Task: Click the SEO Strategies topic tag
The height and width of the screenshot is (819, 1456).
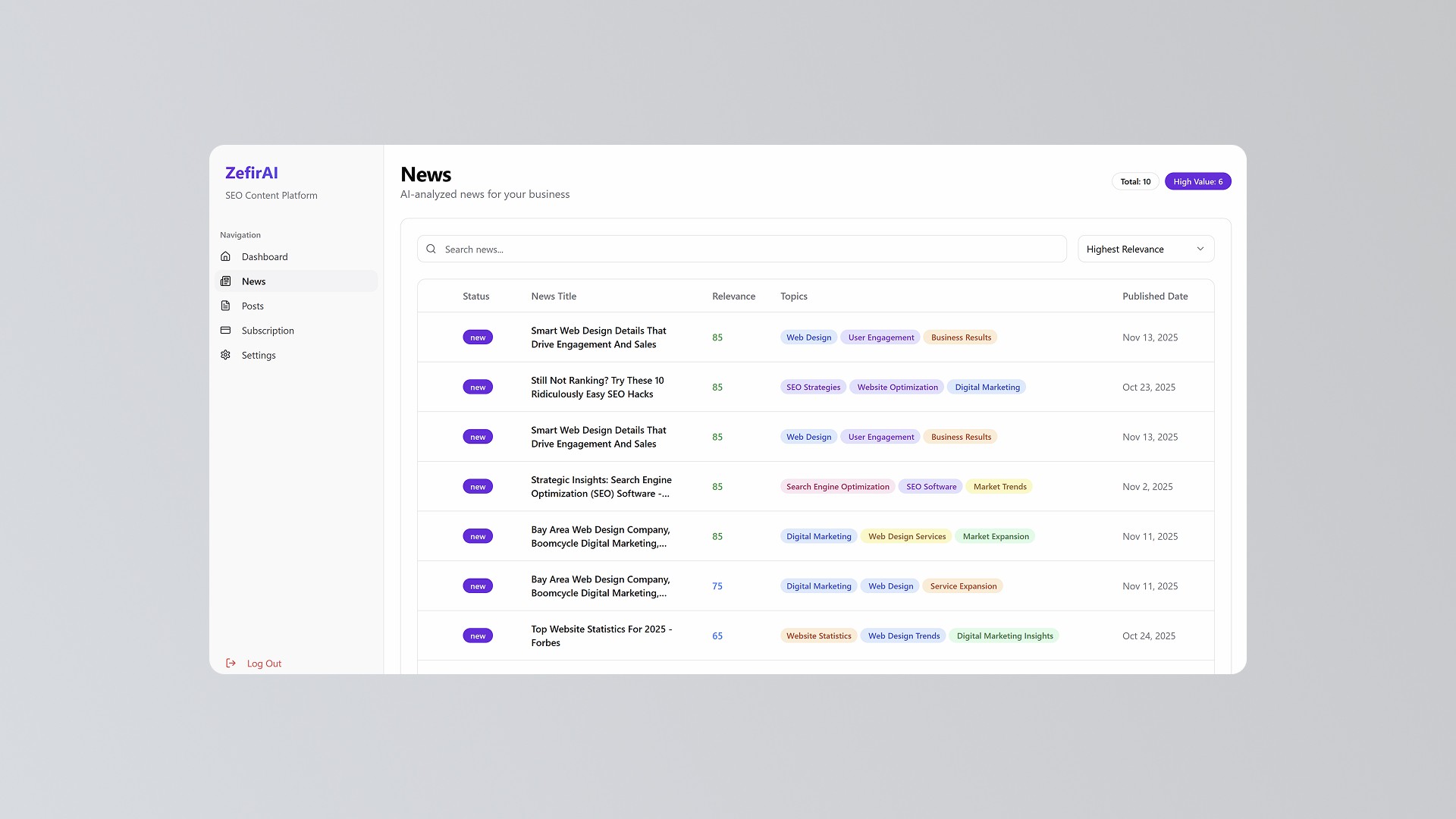Action: (x=813, y=388)
